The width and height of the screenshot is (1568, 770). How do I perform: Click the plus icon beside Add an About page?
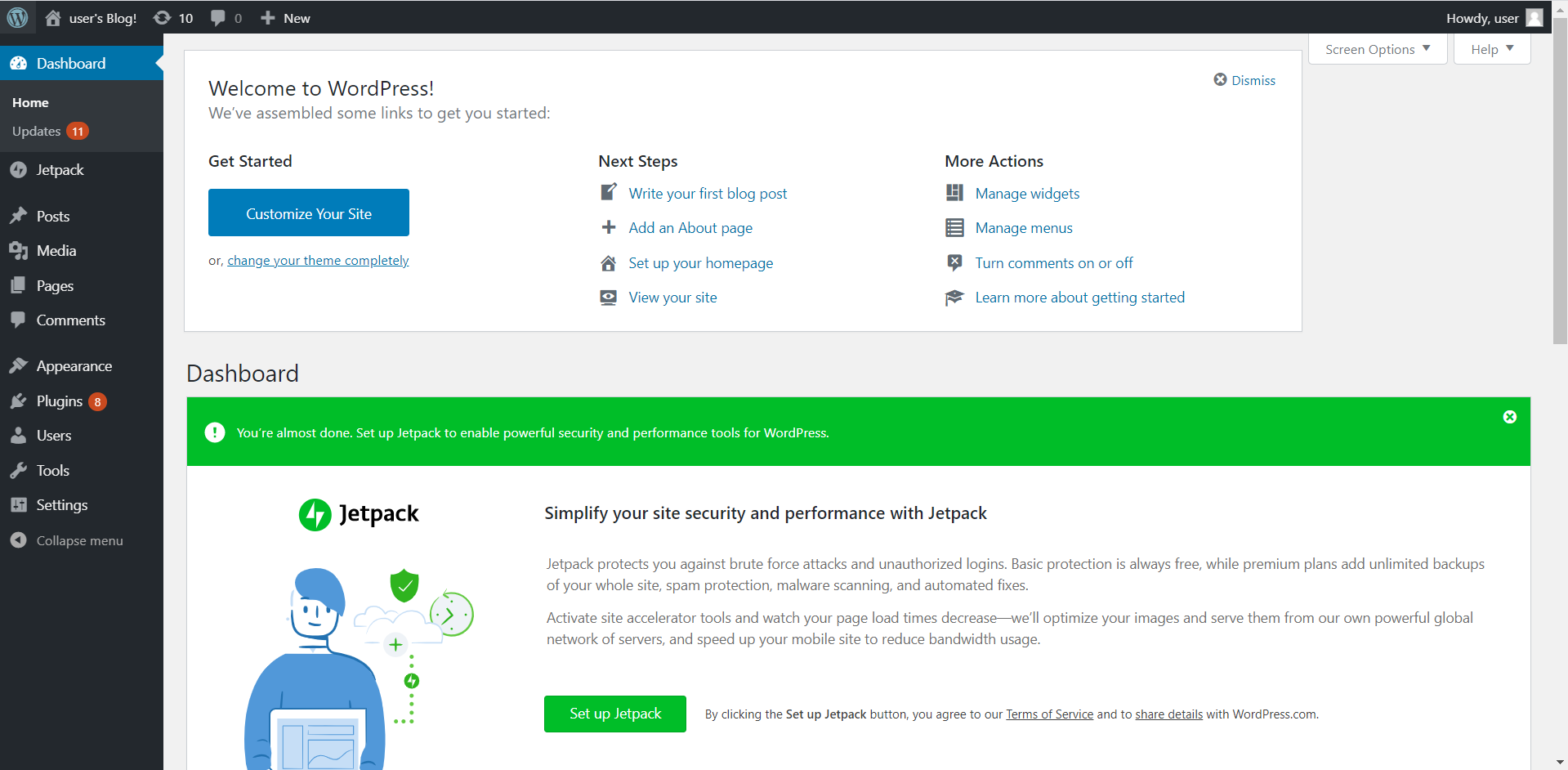click(609, 227)
